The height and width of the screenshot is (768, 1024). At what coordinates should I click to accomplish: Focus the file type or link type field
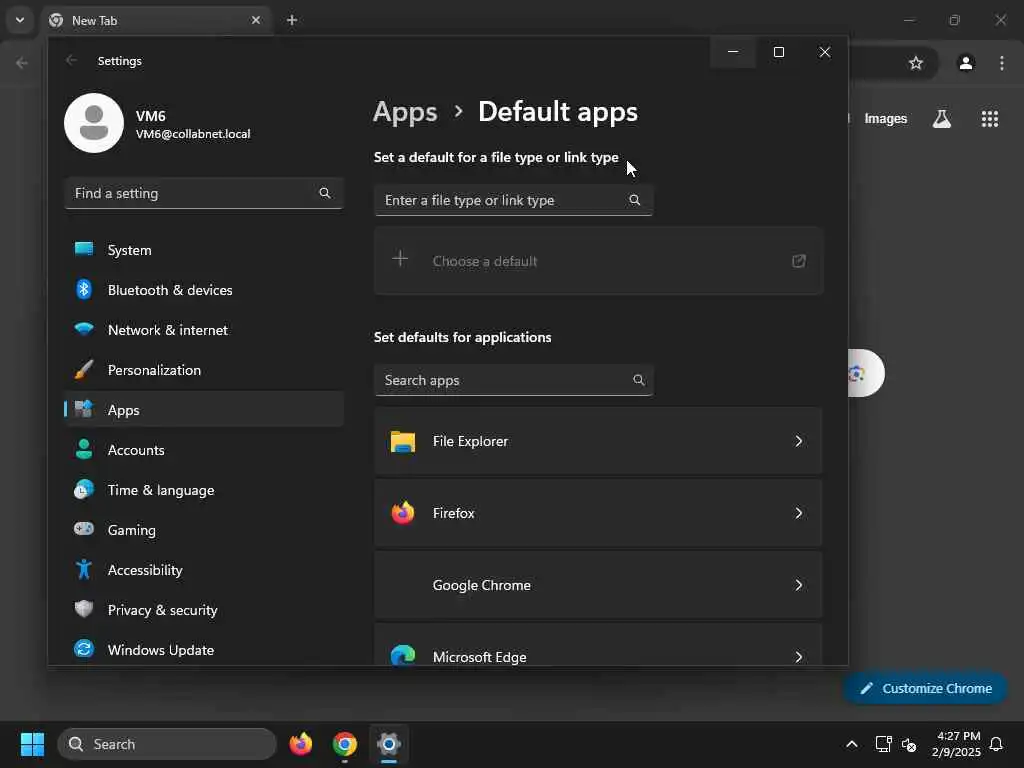click(x=513, y=200)
